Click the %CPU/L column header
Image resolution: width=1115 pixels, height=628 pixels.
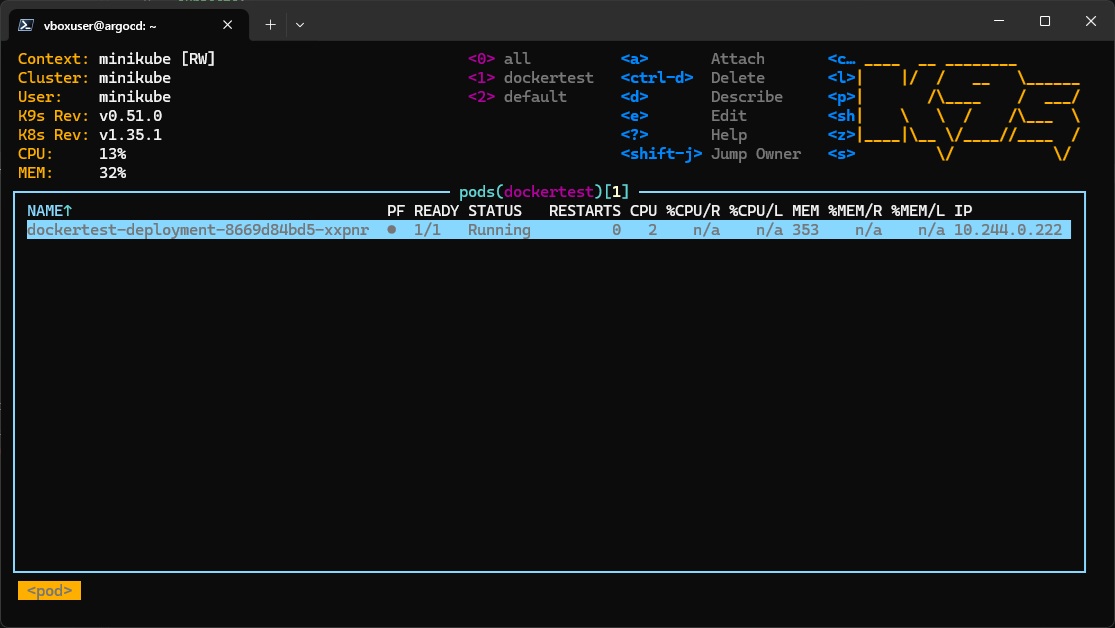click(x=756, y=211)
